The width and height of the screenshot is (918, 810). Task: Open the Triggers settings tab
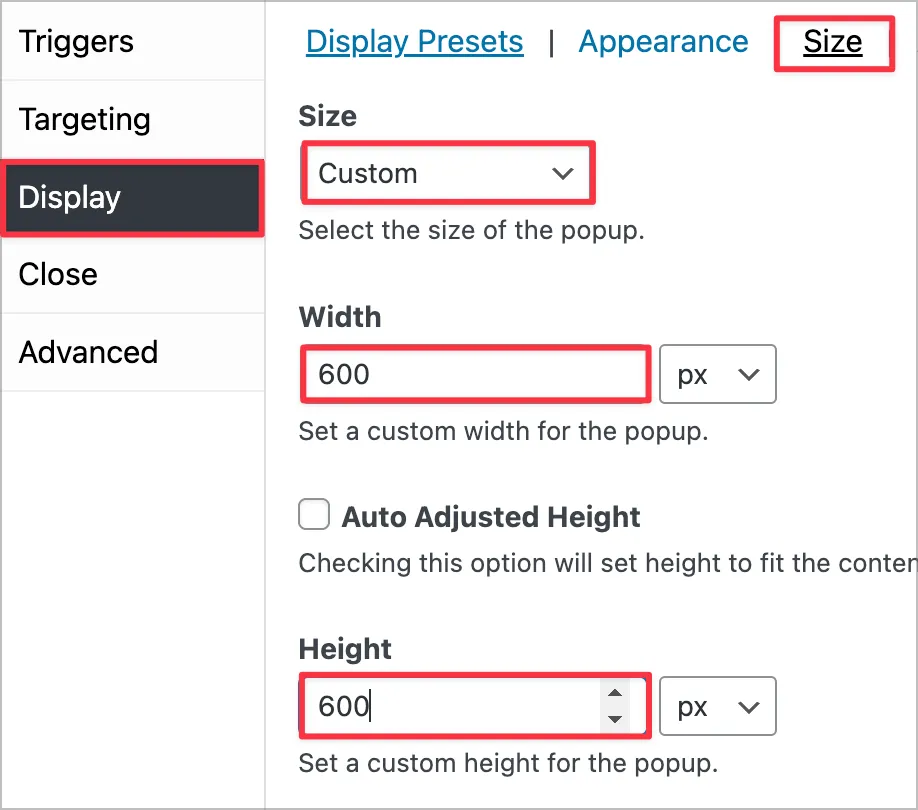coord(76,42)
